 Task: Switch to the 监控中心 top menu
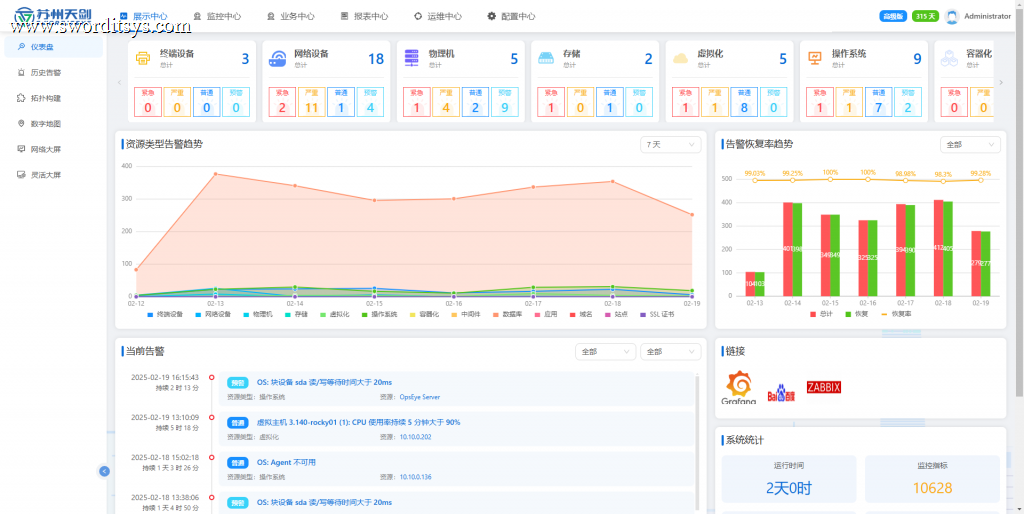click(x=217, y=16)
